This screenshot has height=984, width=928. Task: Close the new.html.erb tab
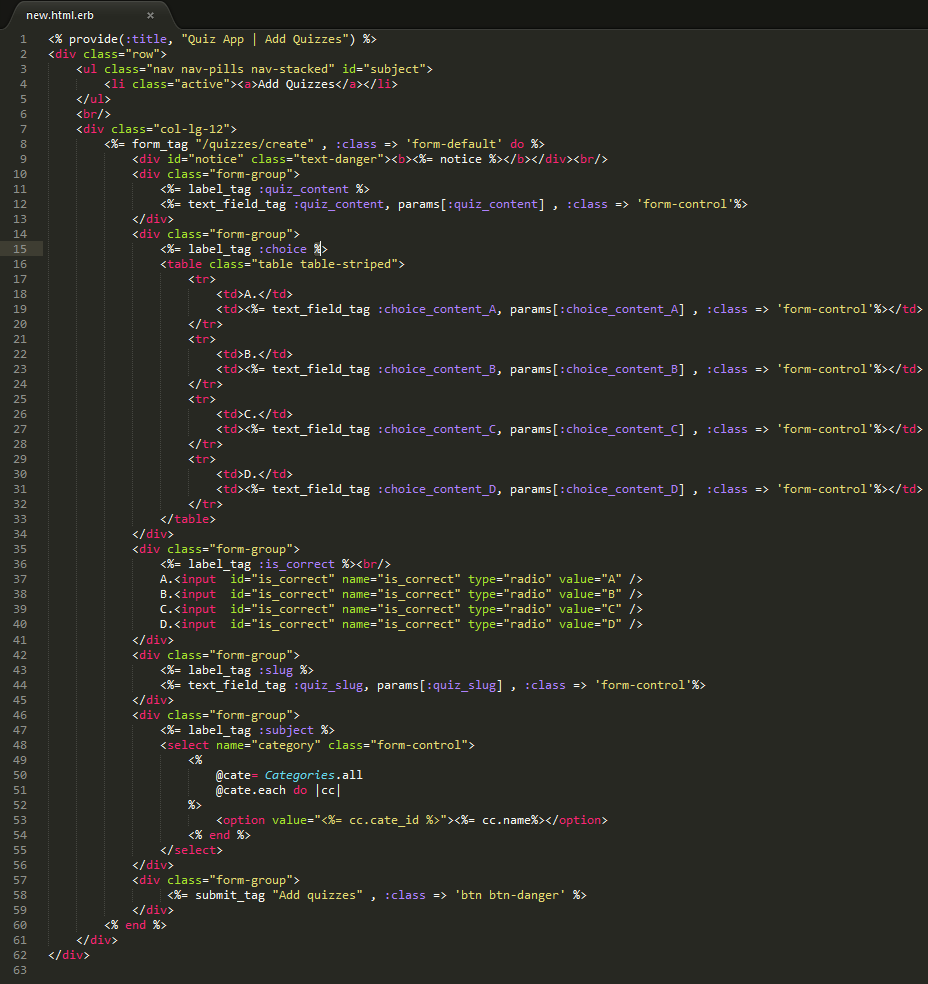150,15
